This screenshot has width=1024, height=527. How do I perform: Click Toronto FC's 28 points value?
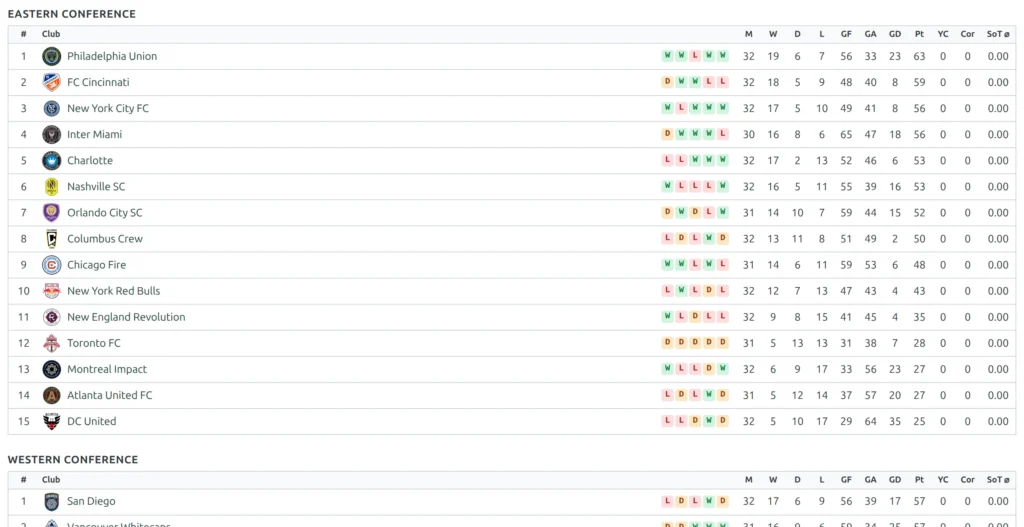tap(920, 343)
